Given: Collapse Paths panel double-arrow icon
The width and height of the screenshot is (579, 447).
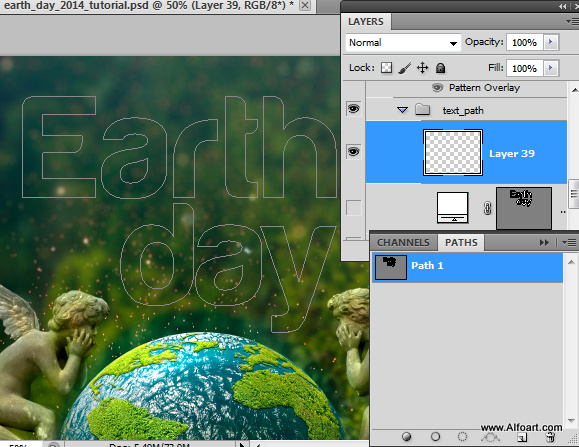Looking at the screenshot, I should pos(544,243).
